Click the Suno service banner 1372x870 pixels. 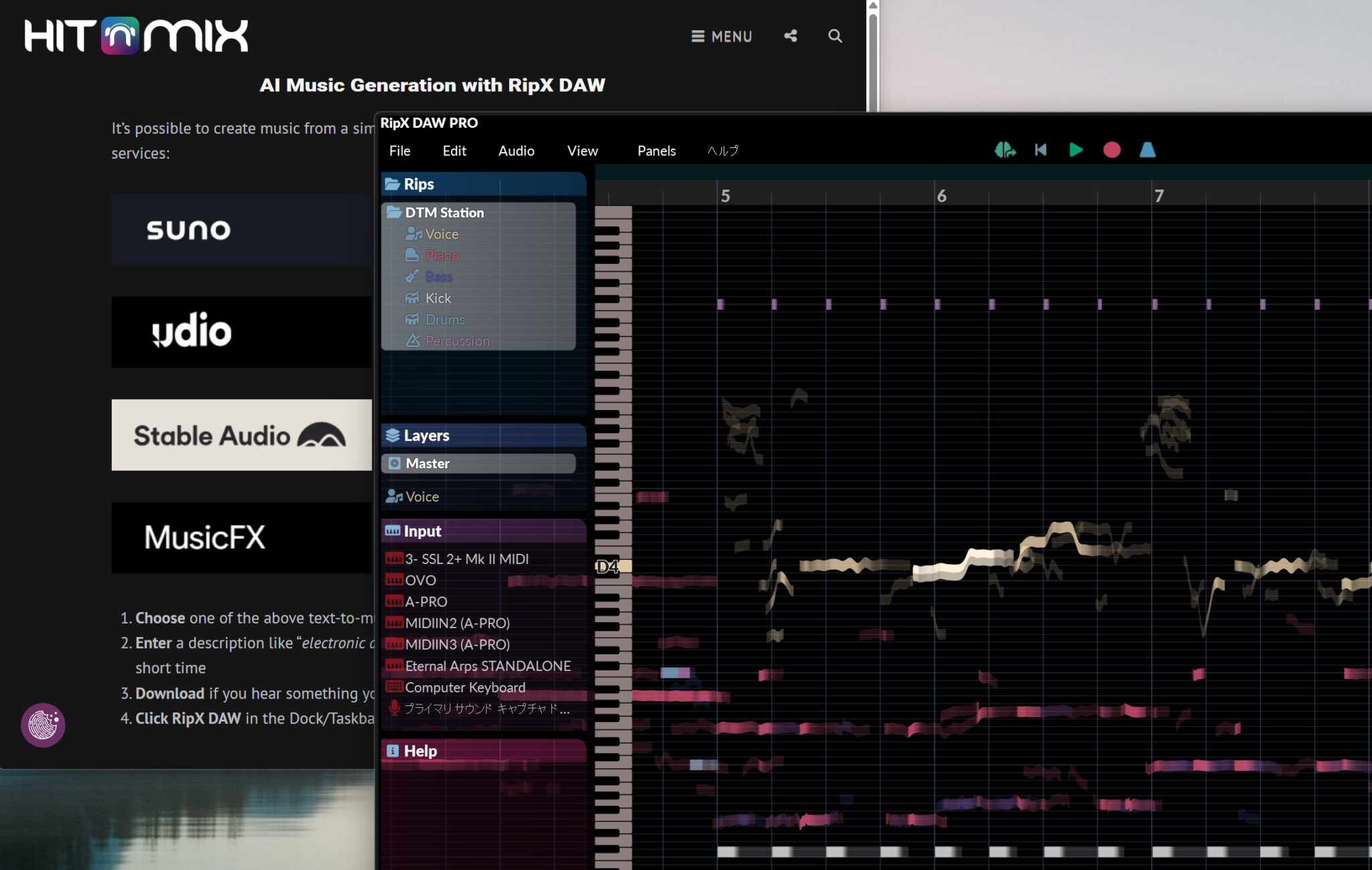241,230
